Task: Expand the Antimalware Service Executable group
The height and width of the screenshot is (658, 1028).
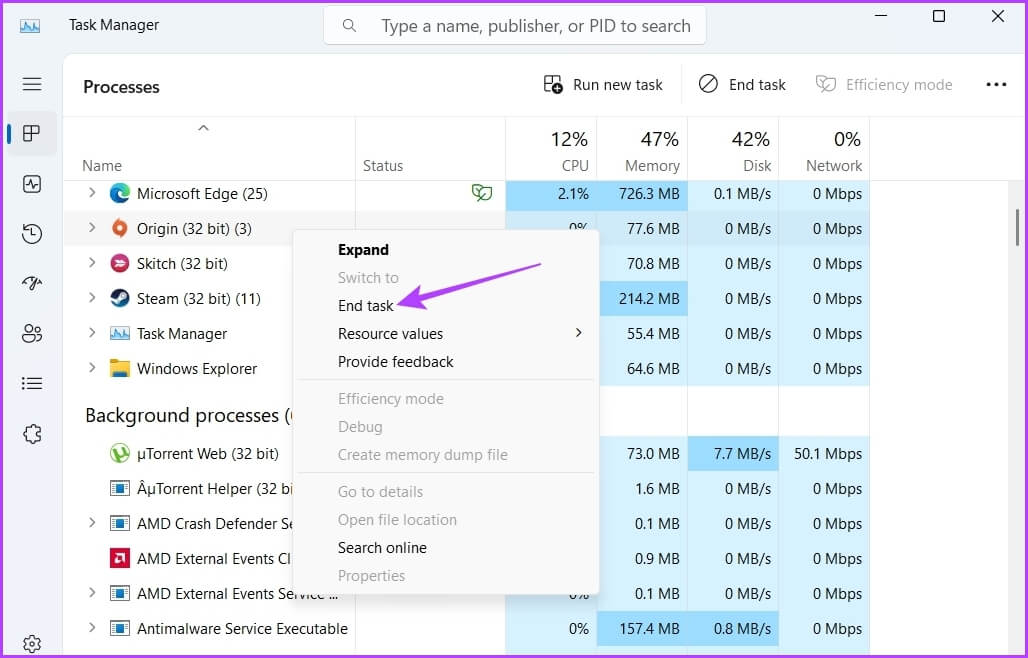Action: coord(92,628)
